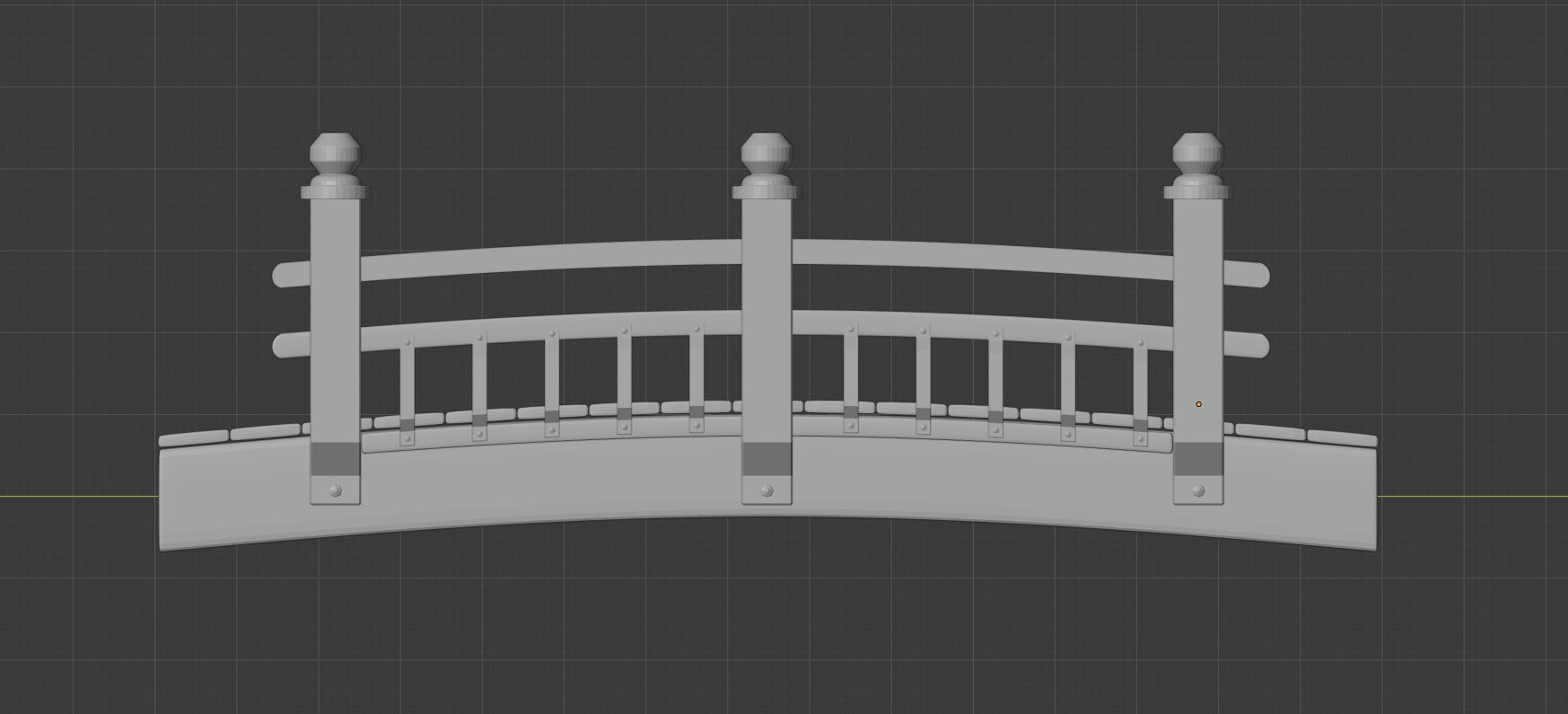1568x714 pixels.
Task: Click the rivet at the left post's base
Action: pyautogui.click(x=336, y=490)
